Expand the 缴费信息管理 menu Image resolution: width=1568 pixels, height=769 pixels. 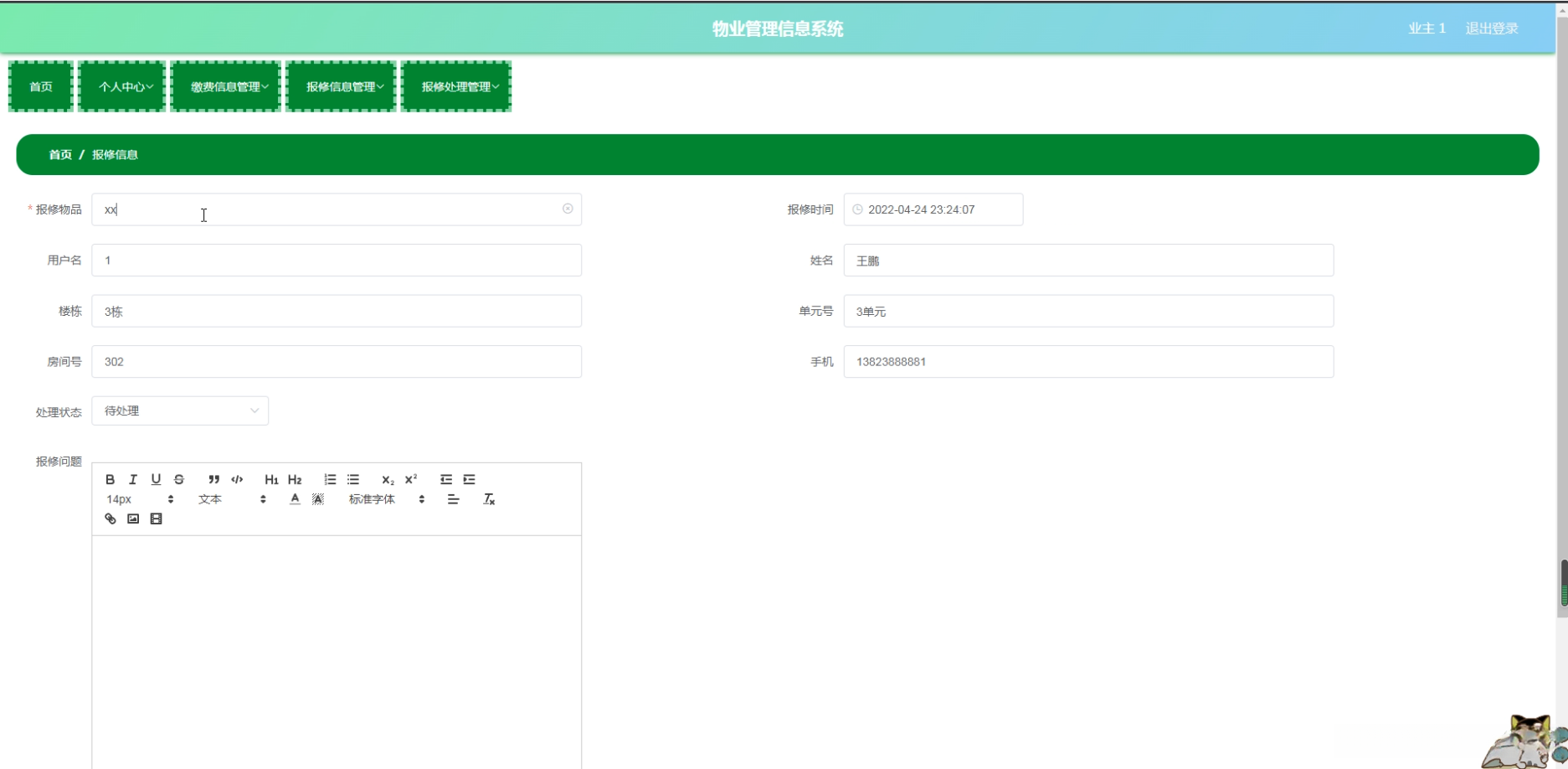point(226,86)
